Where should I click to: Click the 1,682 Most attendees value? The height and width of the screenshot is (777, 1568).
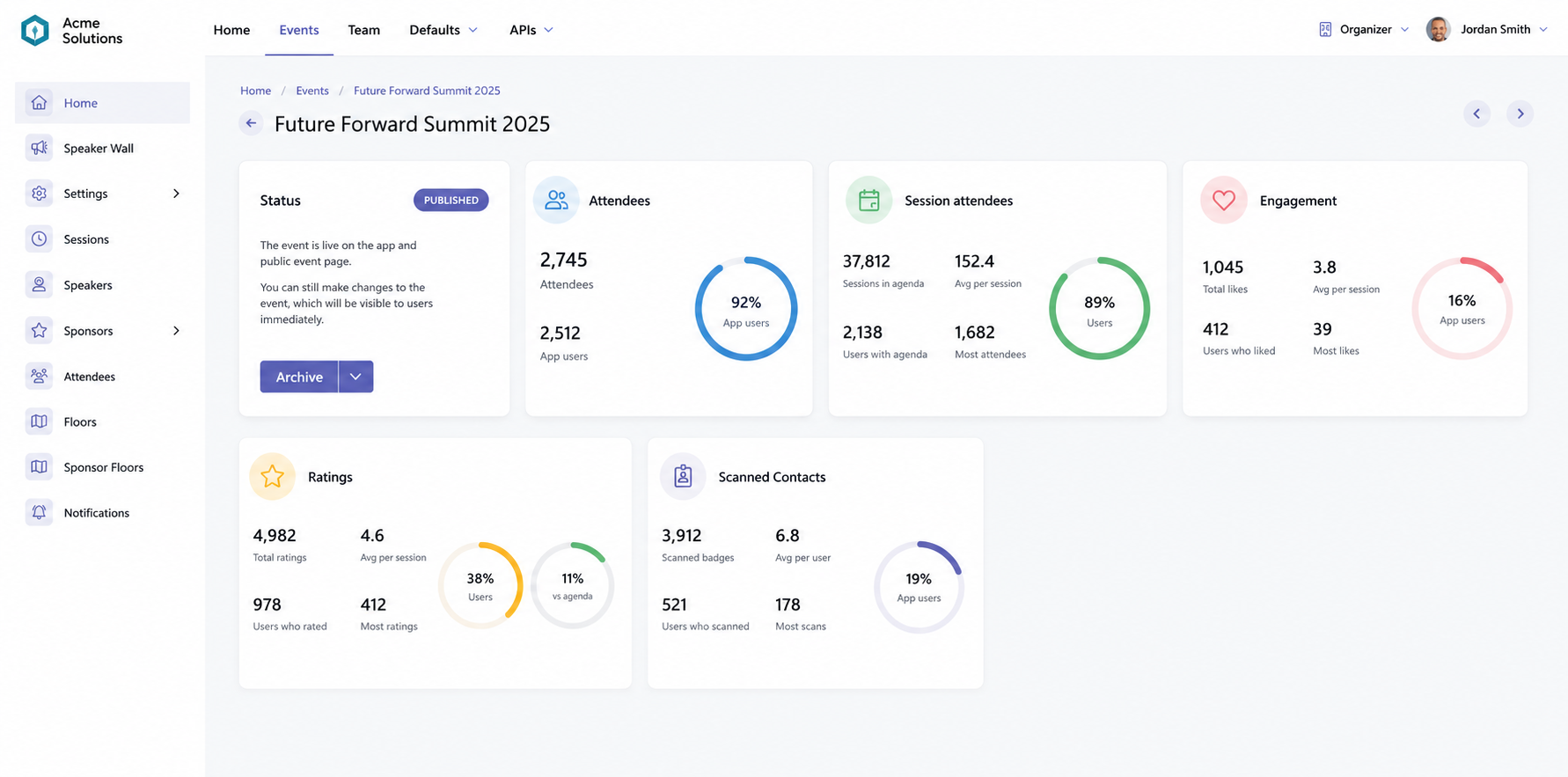(x=975, y=333)
